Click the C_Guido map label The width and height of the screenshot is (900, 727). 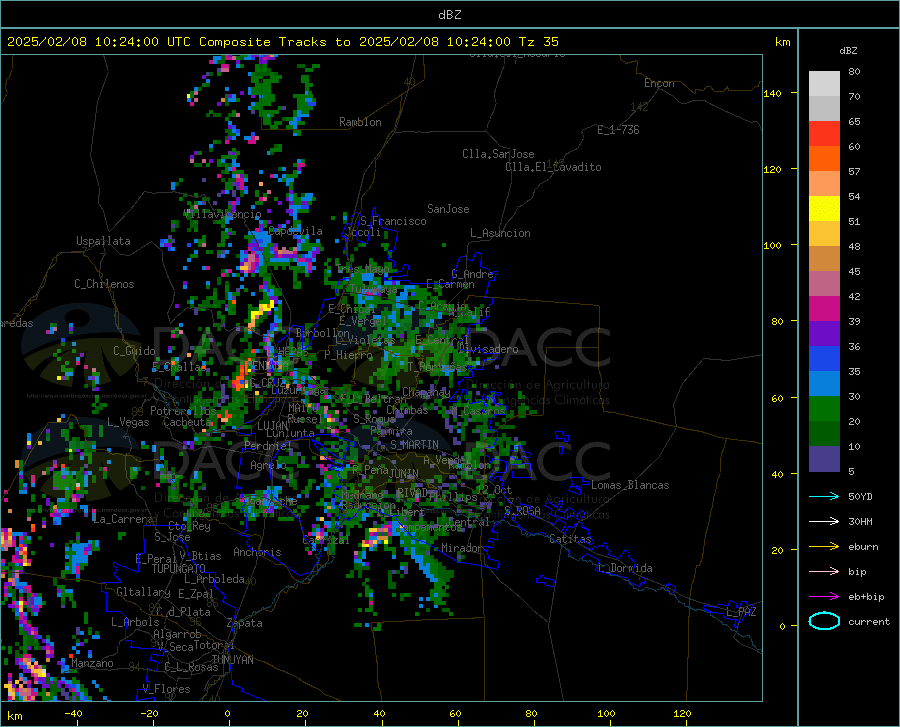coord(134,351)
